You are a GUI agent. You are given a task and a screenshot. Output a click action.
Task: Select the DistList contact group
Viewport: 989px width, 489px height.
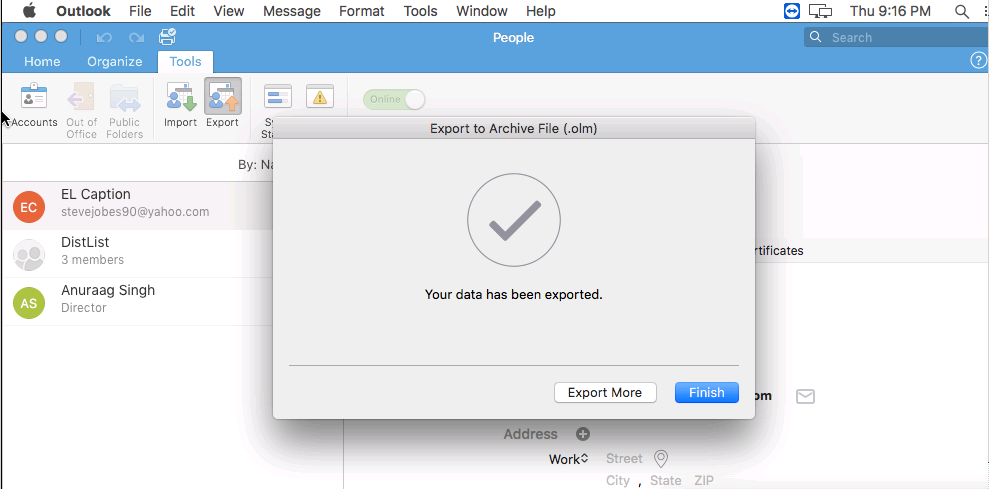coord(138,254)
